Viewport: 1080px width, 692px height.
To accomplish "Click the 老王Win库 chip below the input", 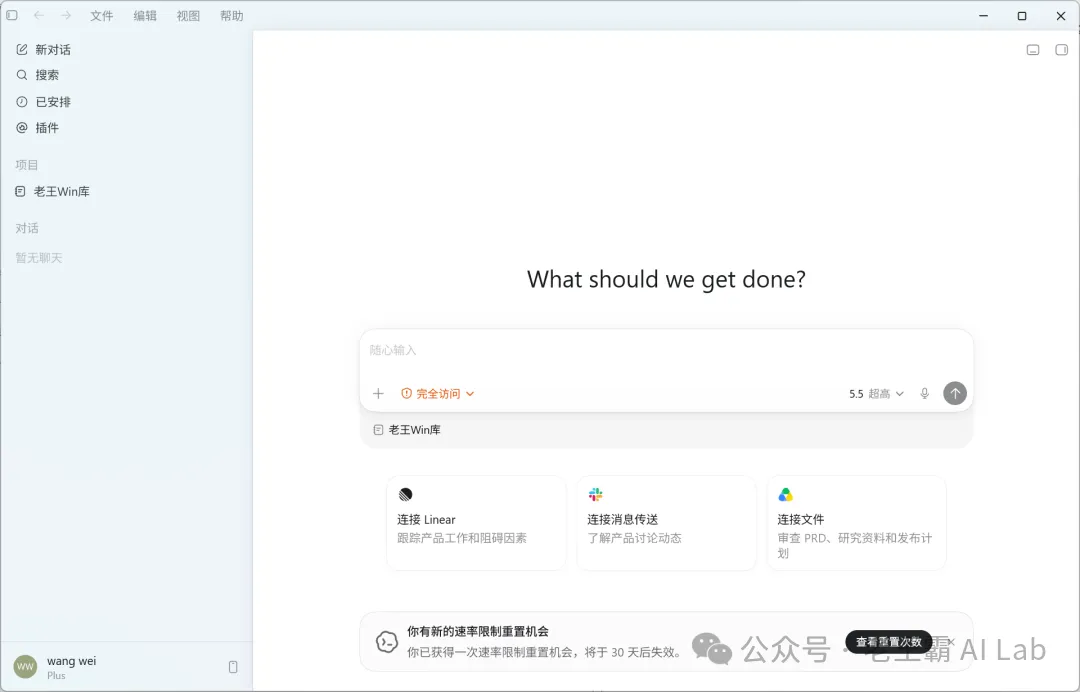I will tap(407, 430).
